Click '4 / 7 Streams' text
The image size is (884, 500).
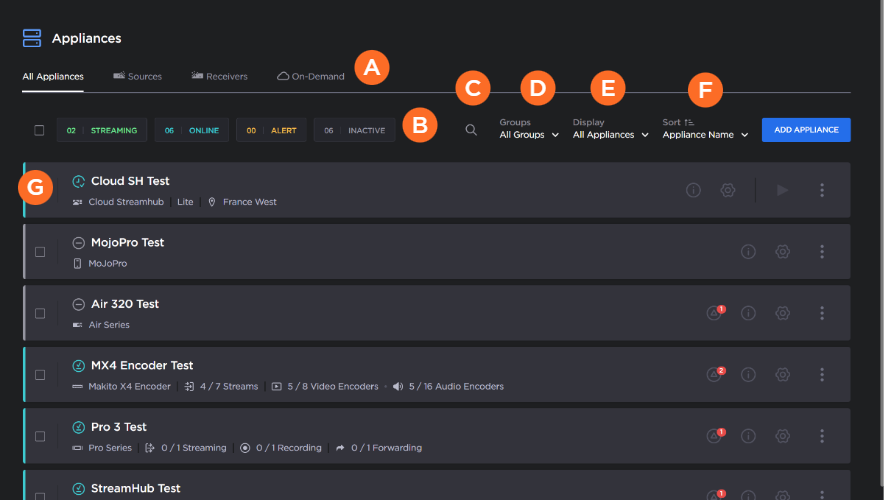pos(229,386)
